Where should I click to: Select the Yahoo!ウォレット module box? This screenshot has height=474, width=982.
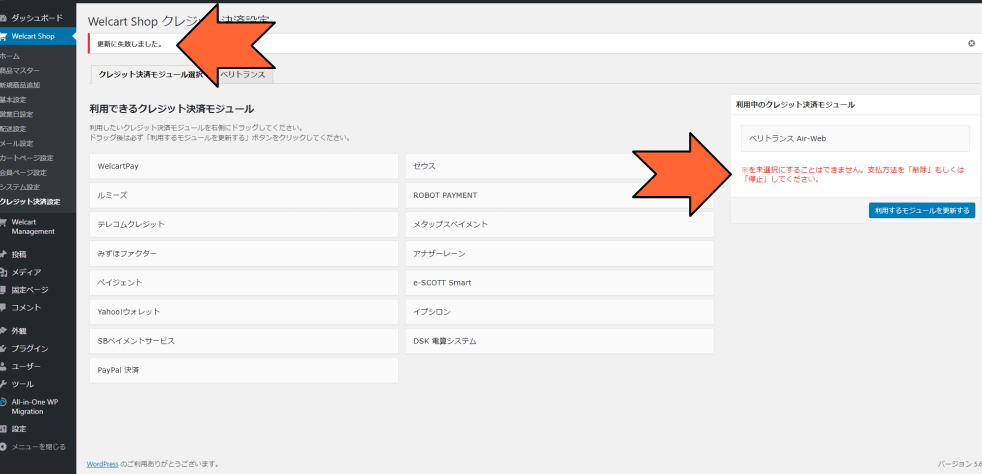pyautogui.click(x=244, y=312)
